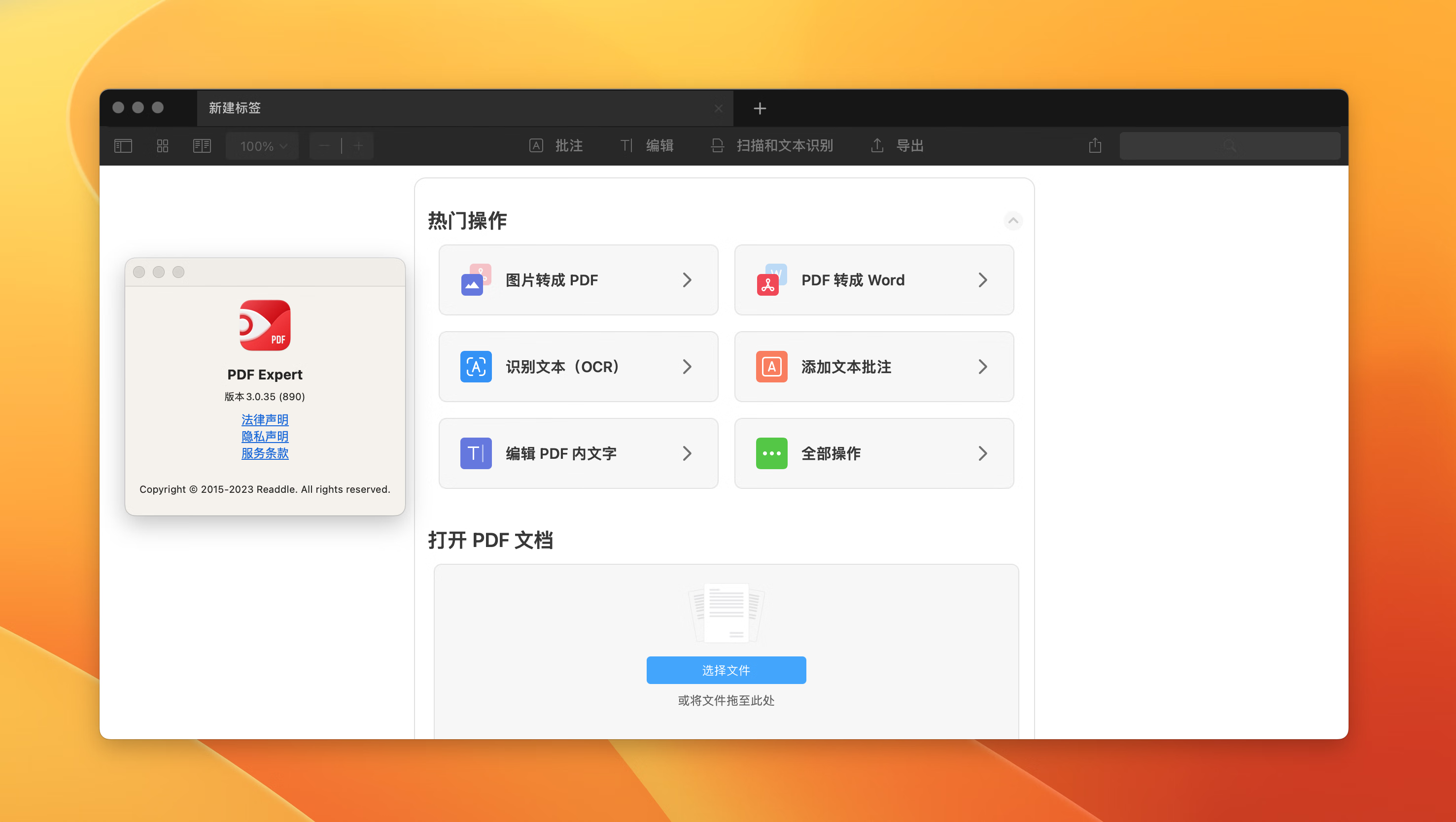Expand the 添加文本批注 option chevron

(x=982, y=367)
